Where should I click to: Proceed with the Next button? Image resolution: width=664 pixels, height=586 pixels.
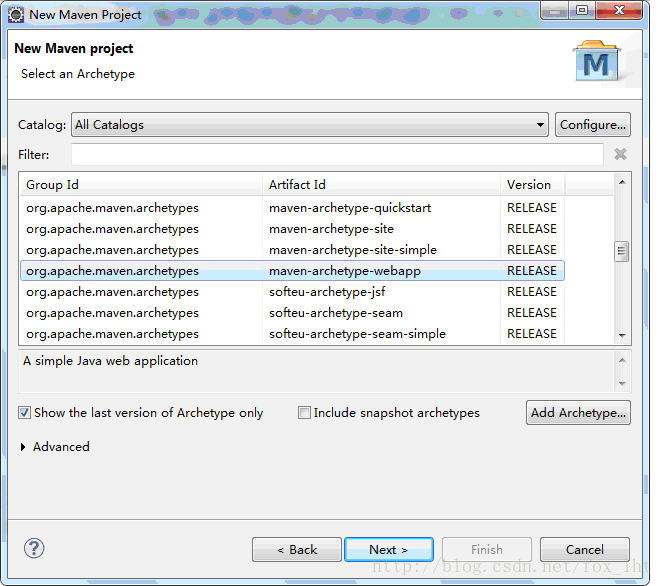(x=389, y=550)
